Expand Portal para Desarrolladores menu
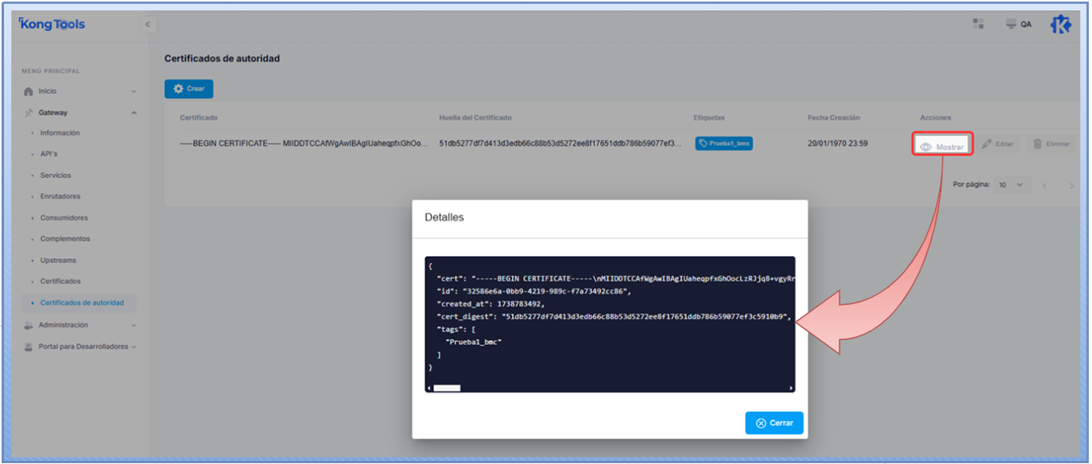The image size is (1092, 464). pos(134,347)
